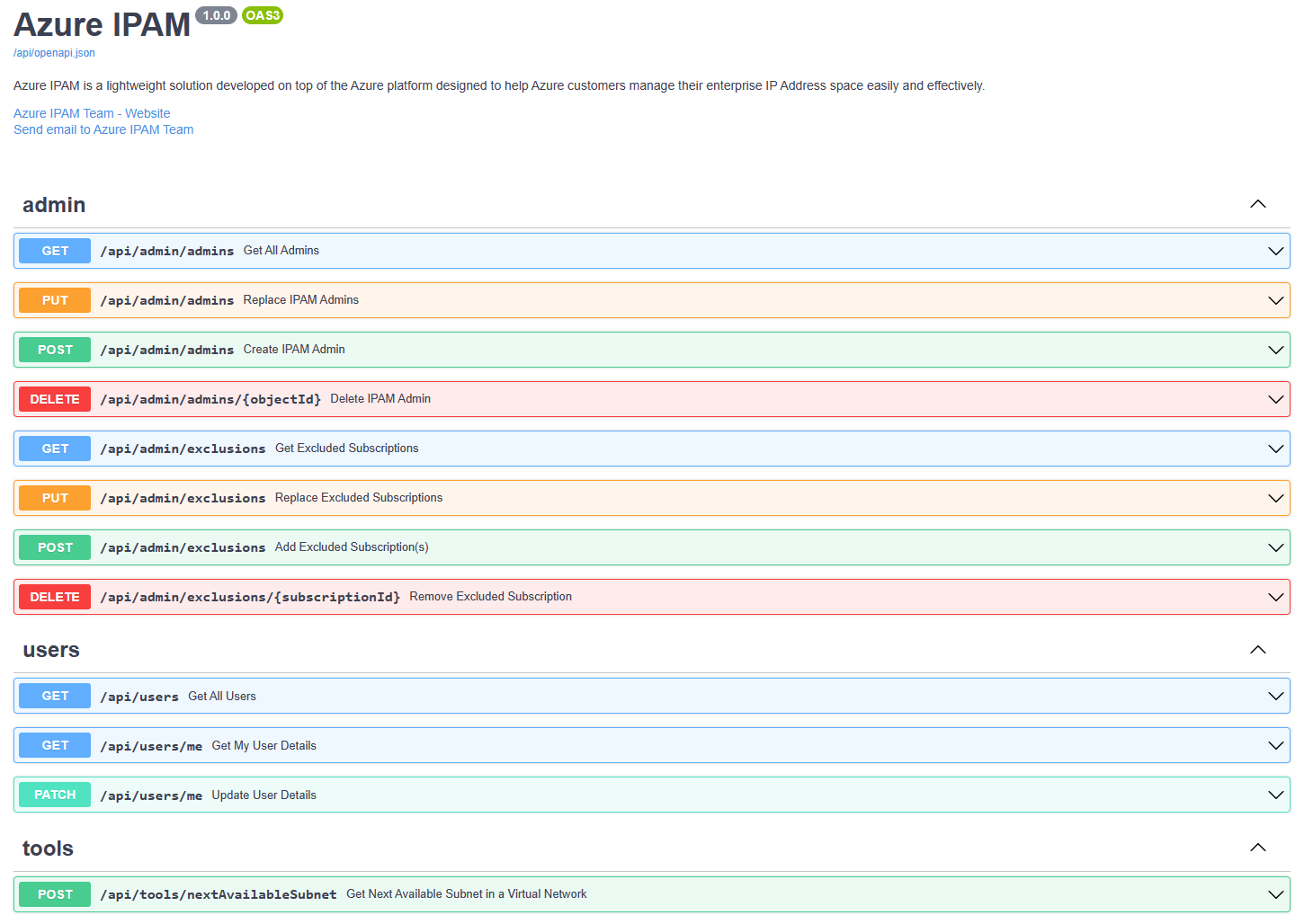Click the tools section heading
This screenshot has width=1304, height=924.
[48, 848]
